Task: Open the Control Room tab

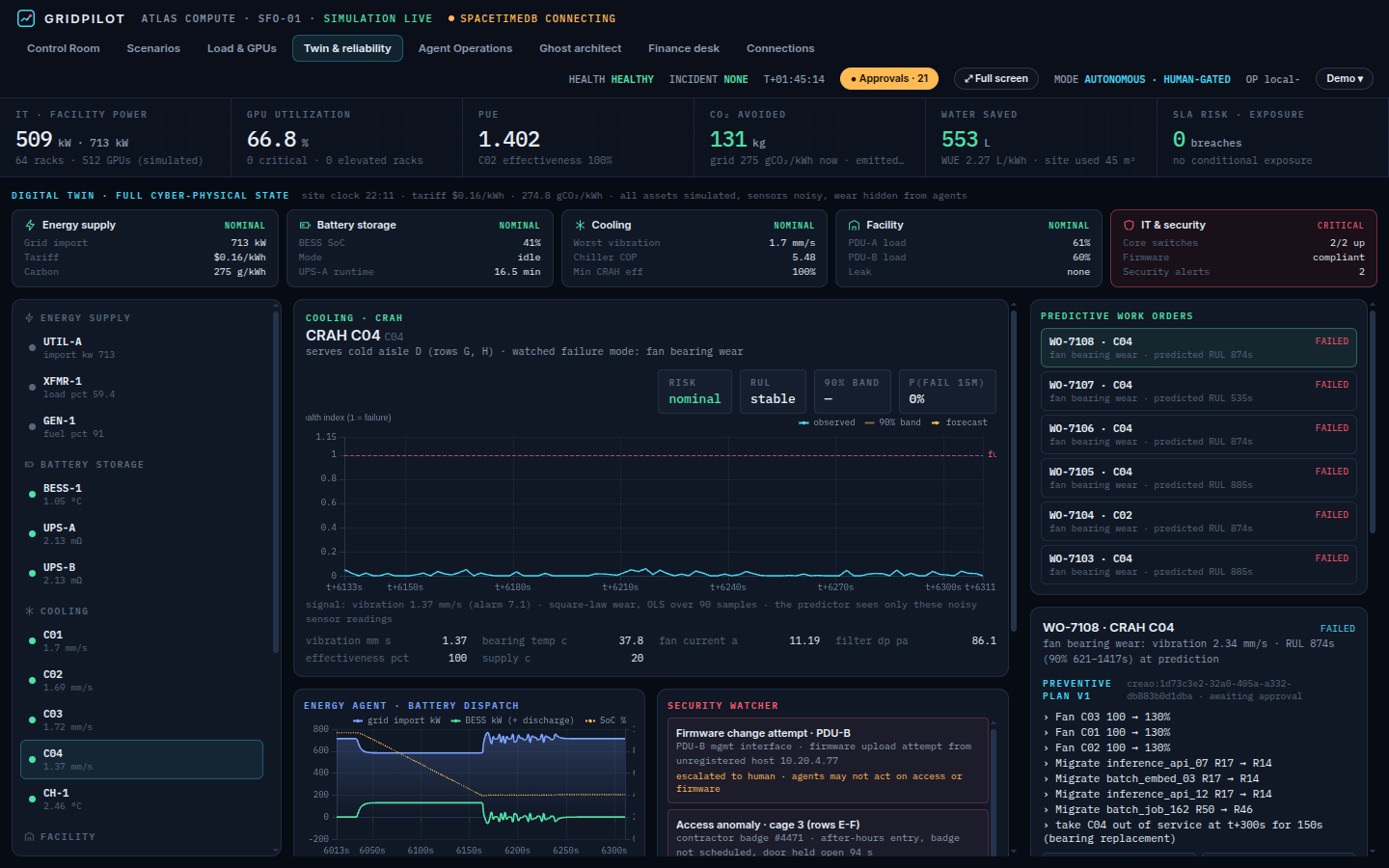Action: coord(64,48)
